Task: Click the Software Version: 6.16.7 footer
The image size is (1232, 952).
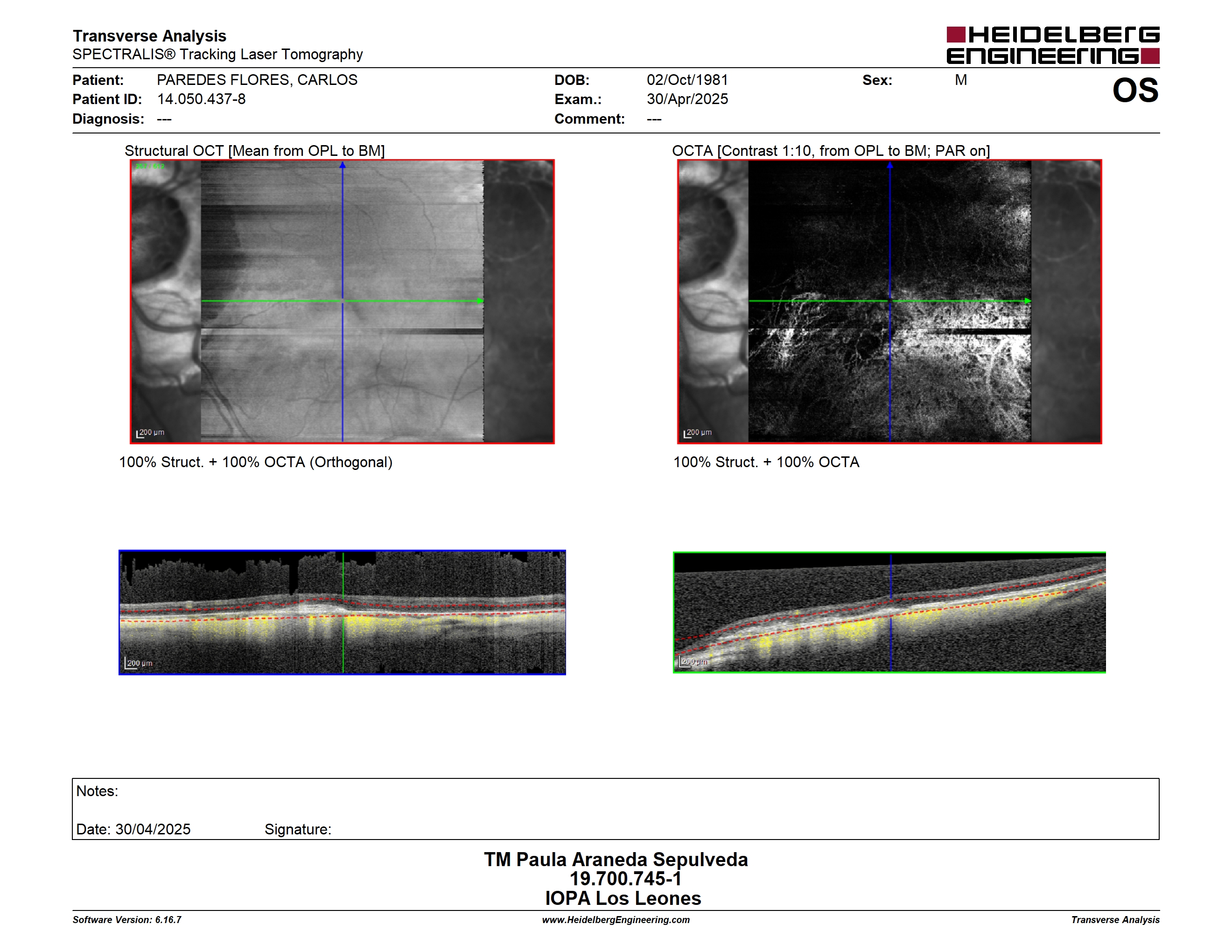Action: pyautogui.click(x=127, y=920)
